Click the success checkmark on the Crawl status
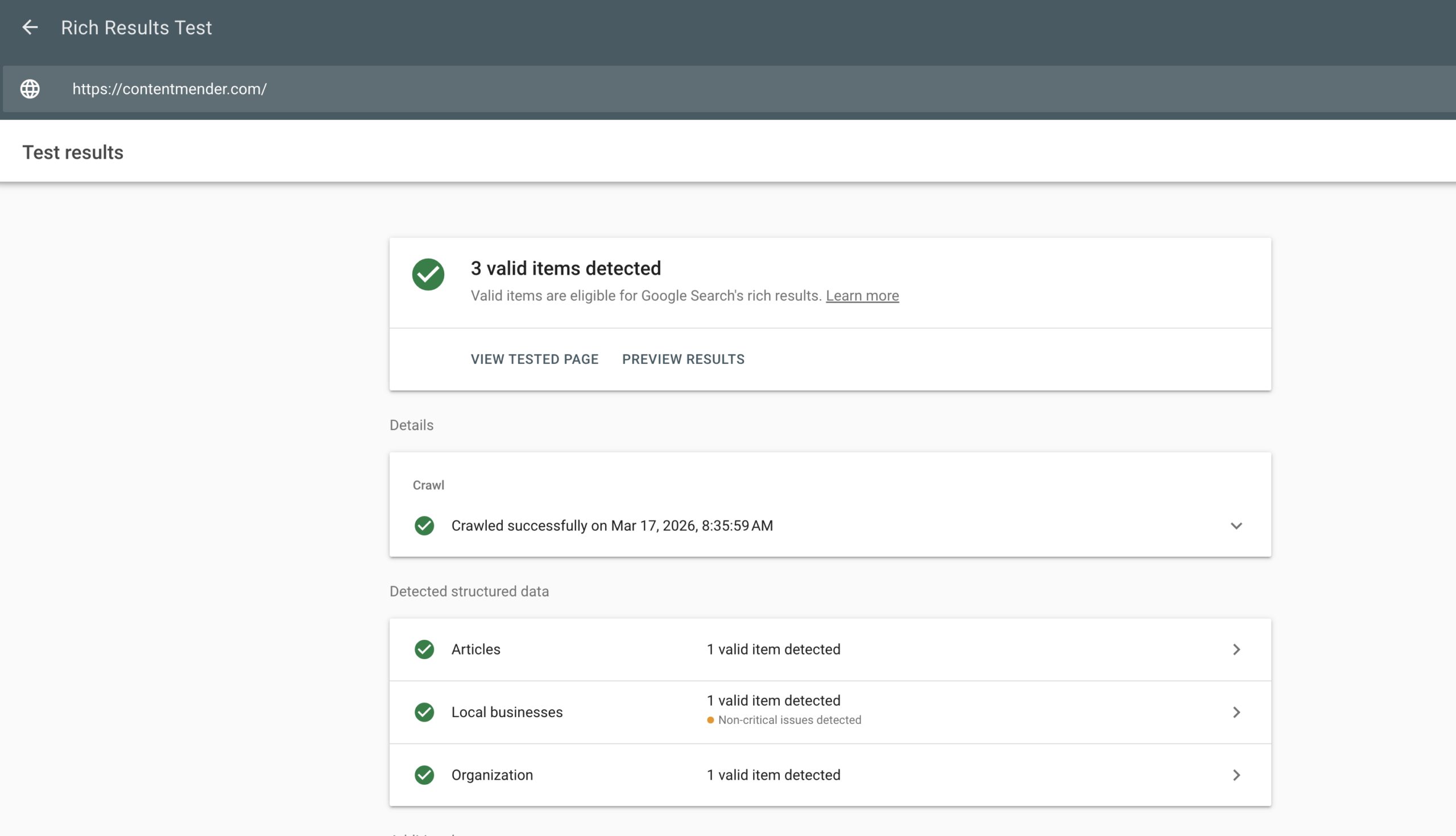The width and height of the screenshot is (1456, 836). point(424,525)
